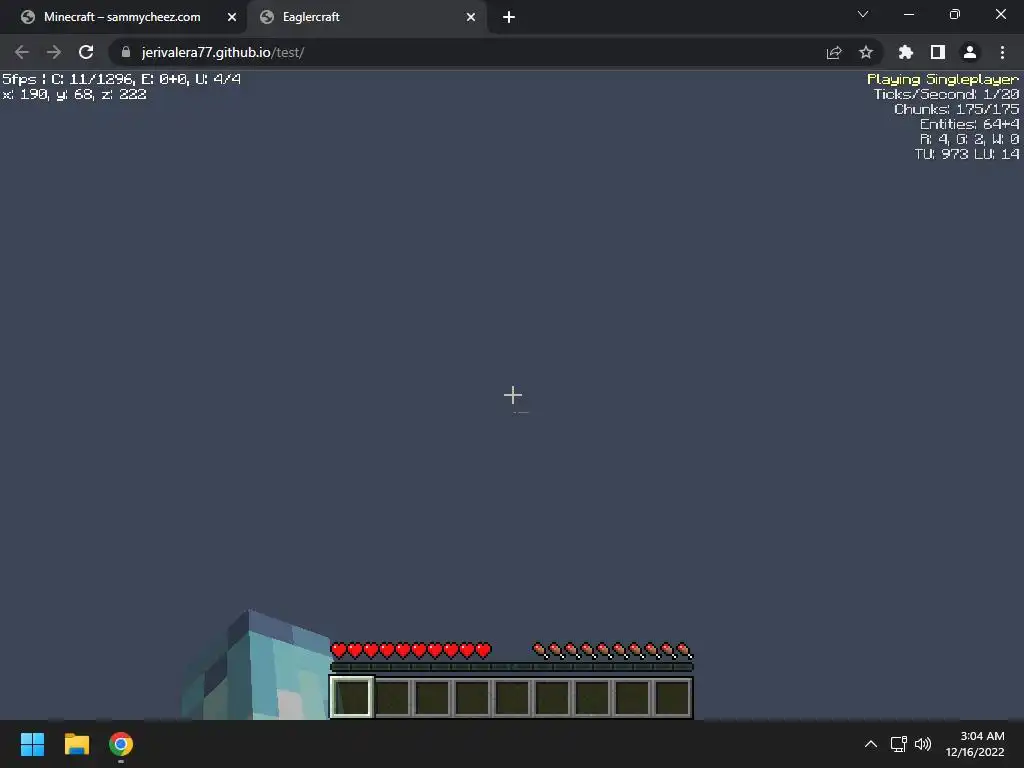Viewport: 1024px width, 768px height.
Task: Open the volume control in the tray
Action: [x=923, y=744]
